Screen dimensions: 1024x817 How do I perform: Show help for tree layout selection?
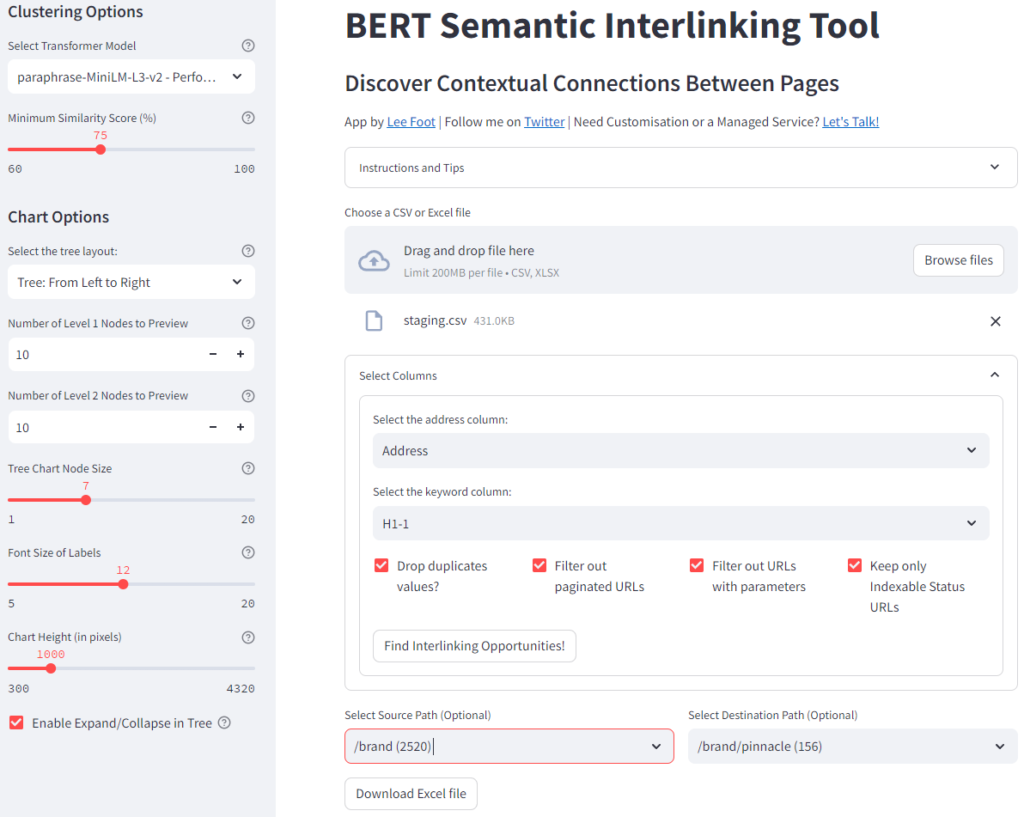click(x=248, y=251)
